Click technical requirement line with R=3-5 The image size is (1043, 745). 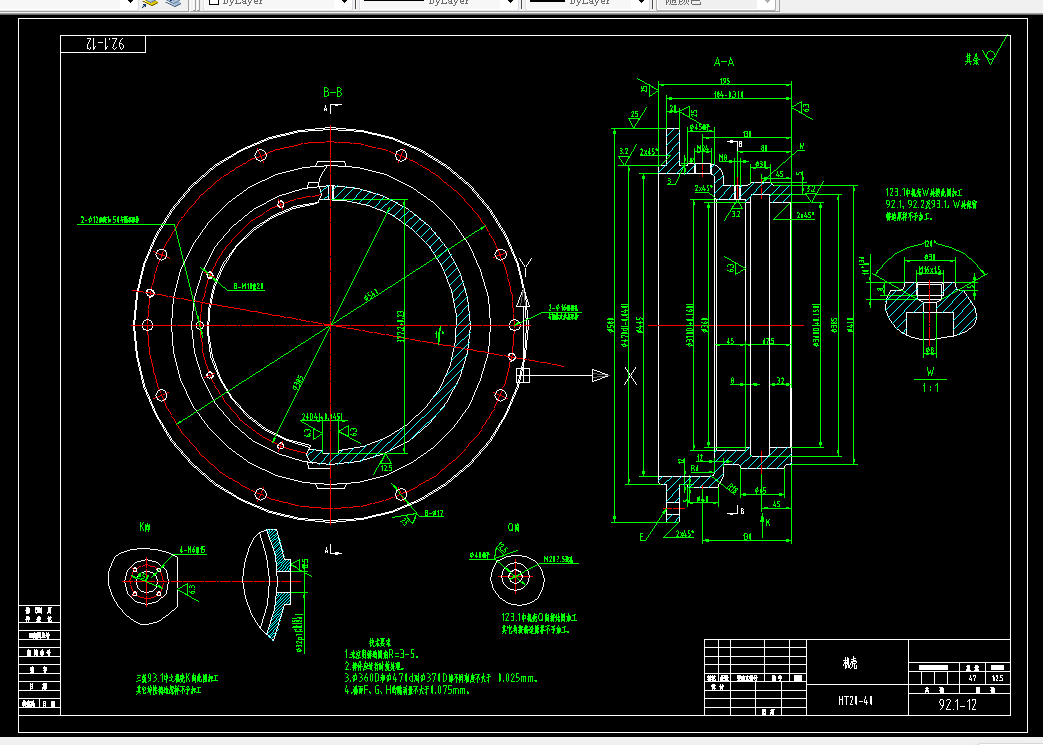tap(382, 655)
